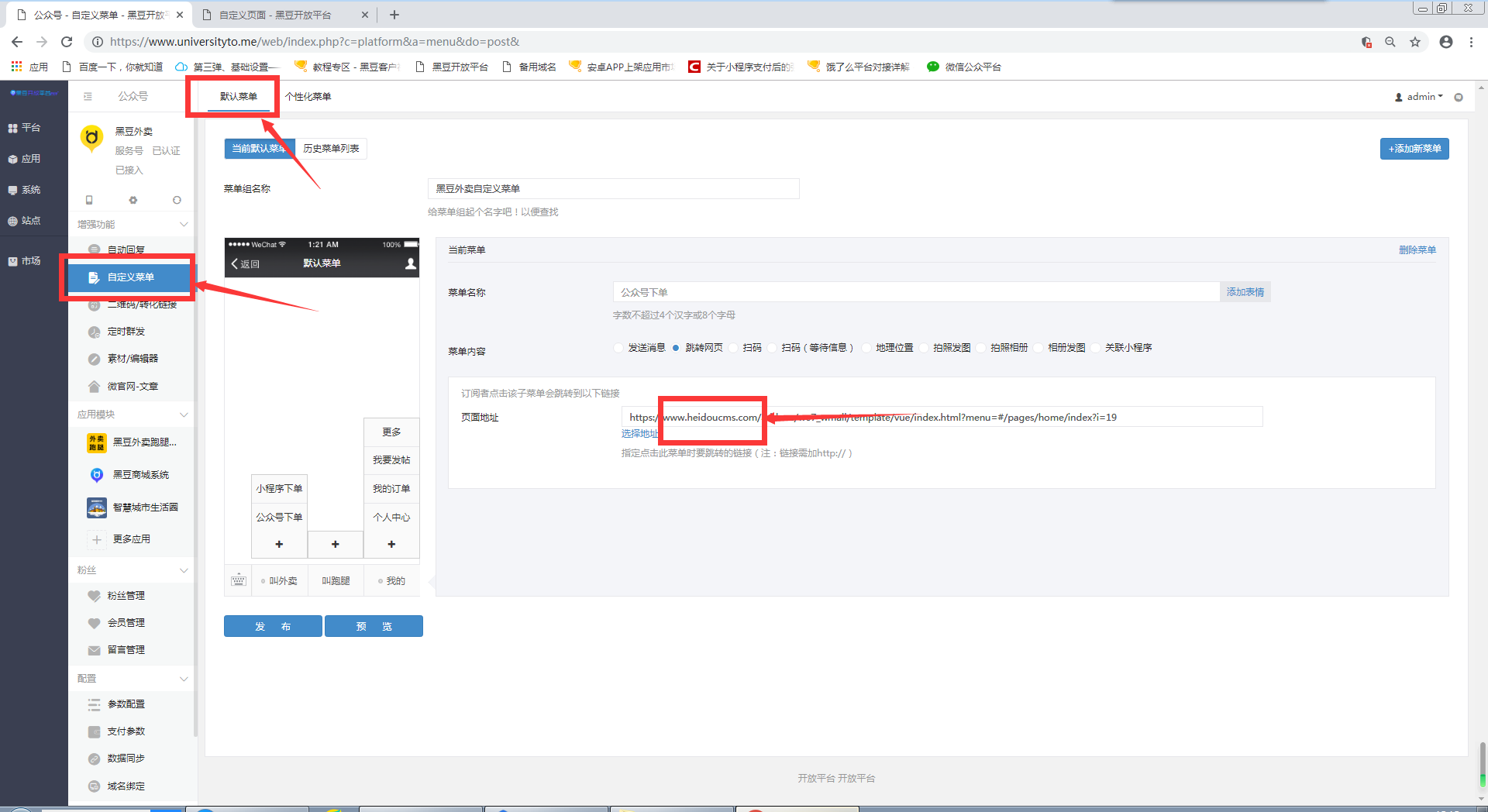The image size is (1488, 812).
Task: Open 智慧城市生活圈 app module
Action: [x=132, y=507]
